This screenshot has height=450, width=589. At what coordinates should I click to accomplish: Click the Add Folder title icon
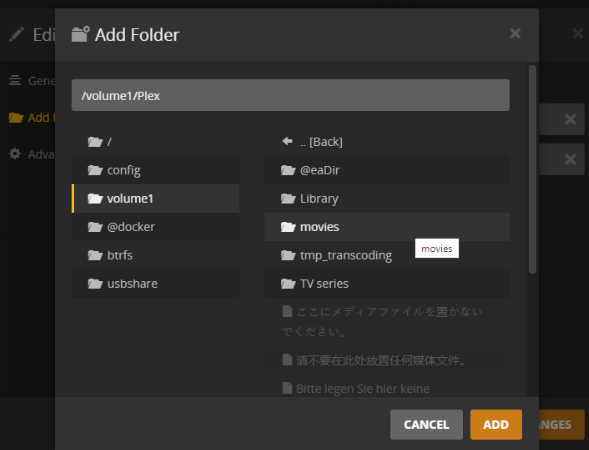(80, 34)
